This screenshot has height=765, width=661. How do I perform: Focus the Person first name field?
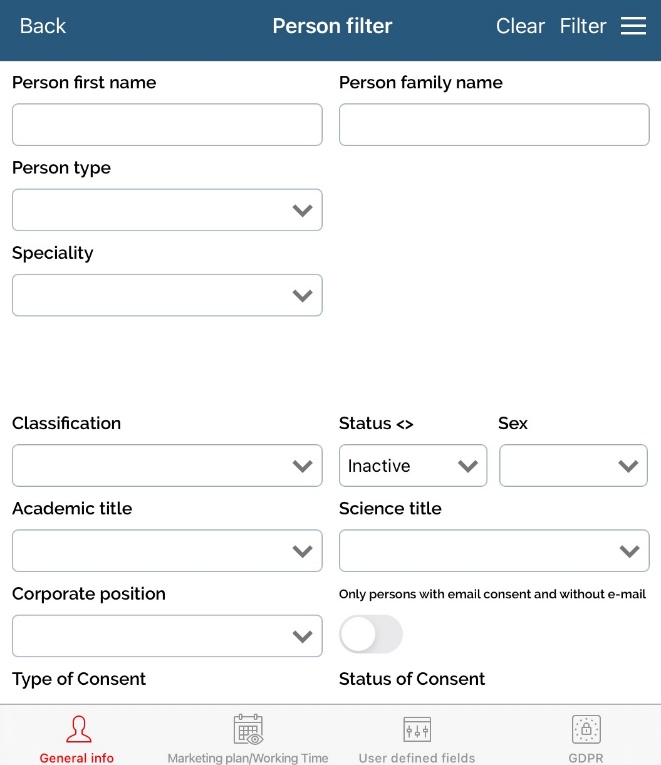click(167, 125)
